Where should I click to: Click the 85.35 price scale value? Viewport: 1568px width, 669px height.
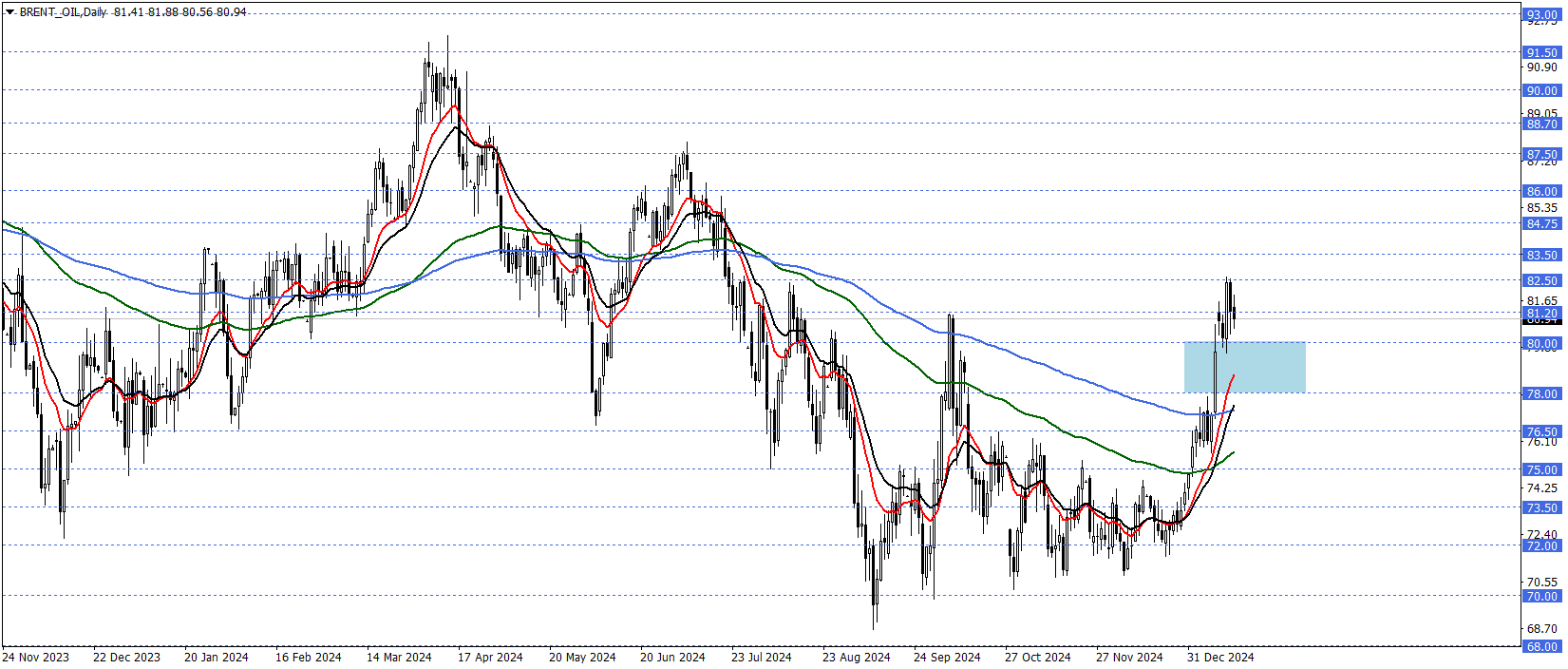click(x=1541, y=207)
